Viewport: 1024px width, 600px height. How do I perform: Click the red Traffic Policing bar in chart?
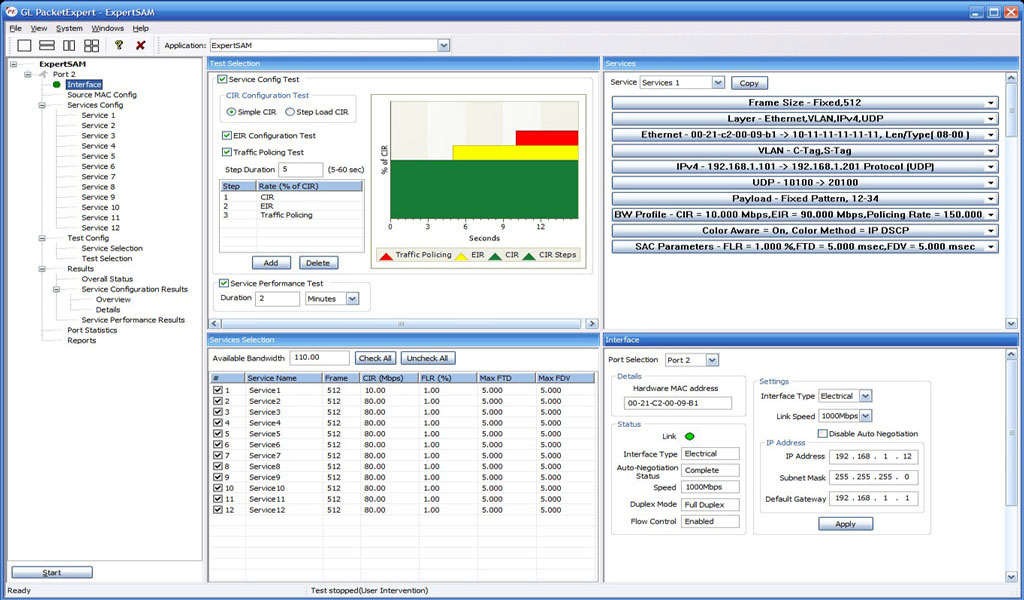(547, 138)
